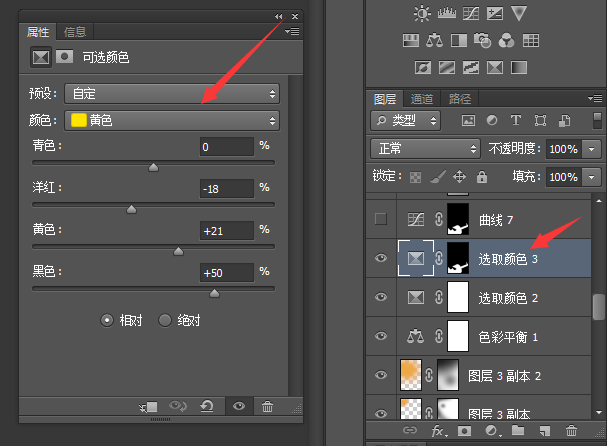Image resolution: width=607 pixels, height=446 pixels.
Task: Toggle the layer filter on/off switch
Action: click(597, 120)
